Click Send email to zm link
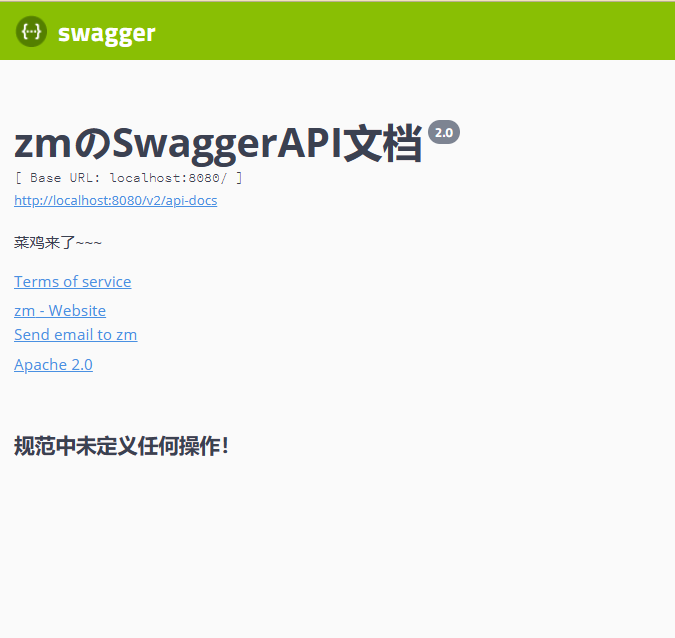The height and width of the screenshot is (638, 675). click(x=75, y=334)
